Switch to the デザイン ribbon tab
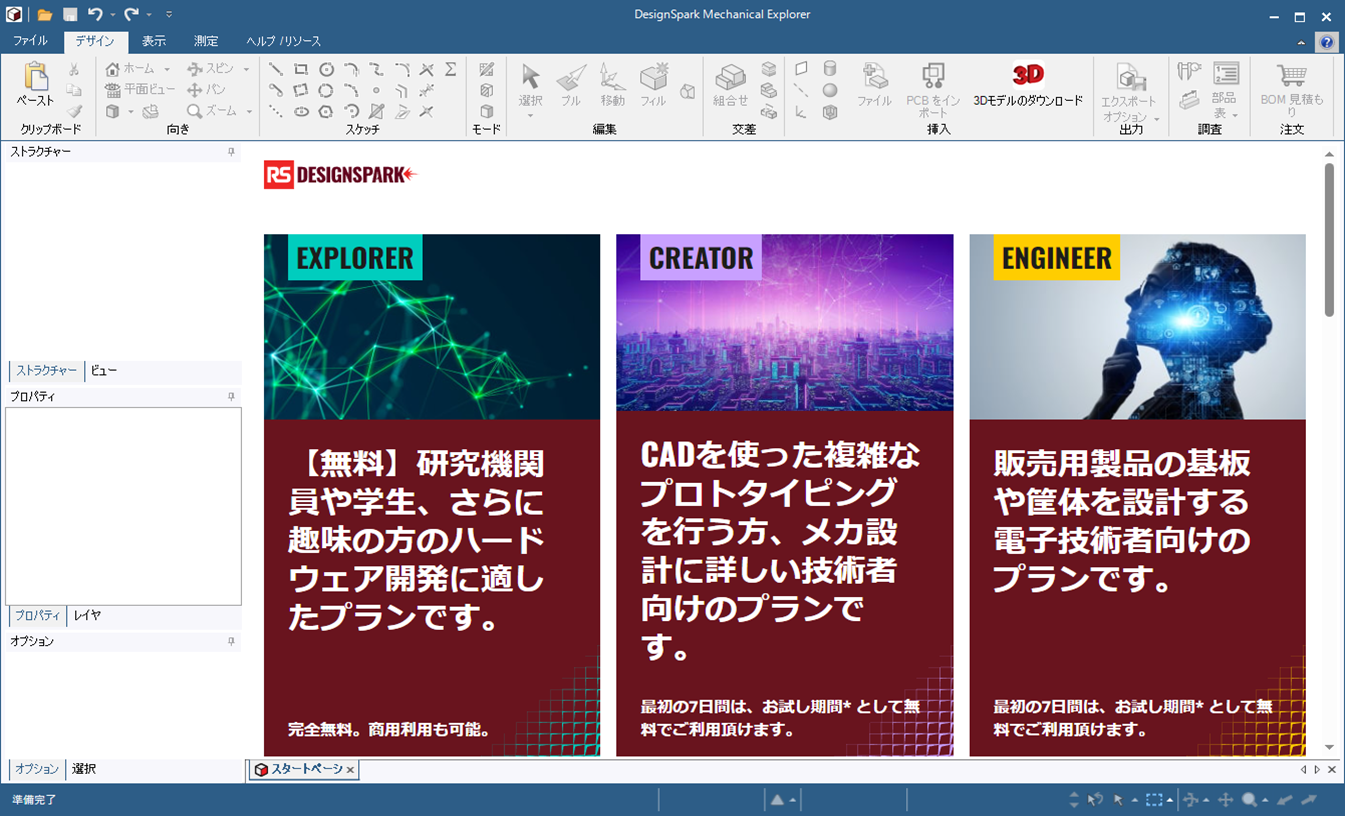This screenshot has width=1345, height=816. (95, 42)
